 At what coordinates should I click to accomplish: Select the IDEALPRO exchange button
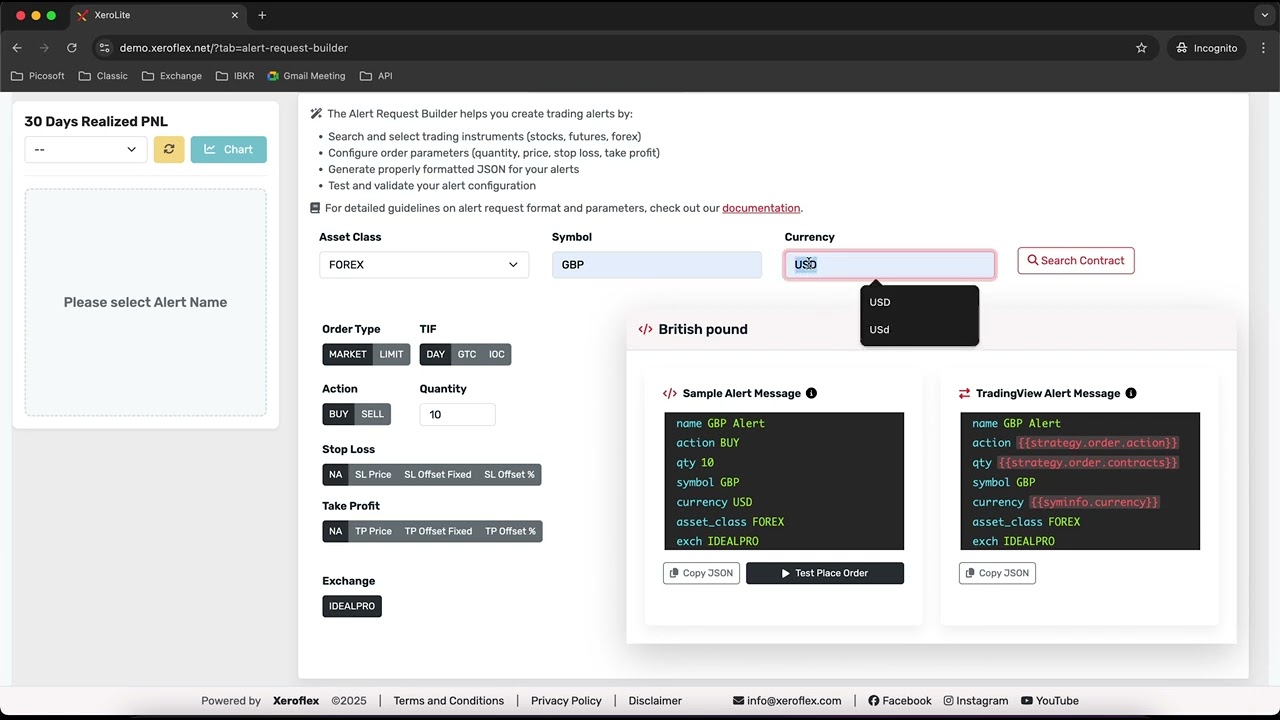coord(352,606)
